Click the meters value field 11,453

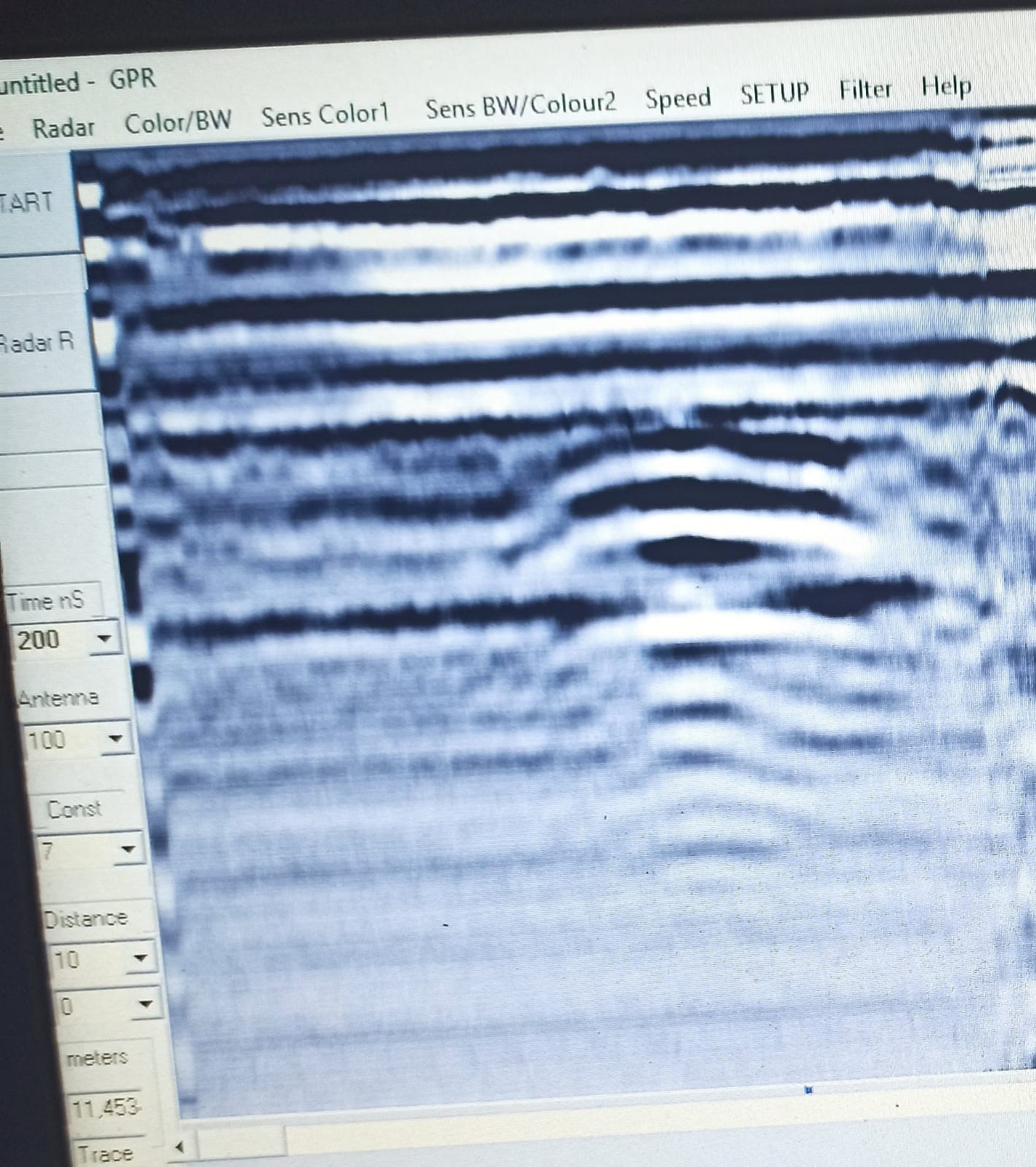click(x=107, y=1109)
